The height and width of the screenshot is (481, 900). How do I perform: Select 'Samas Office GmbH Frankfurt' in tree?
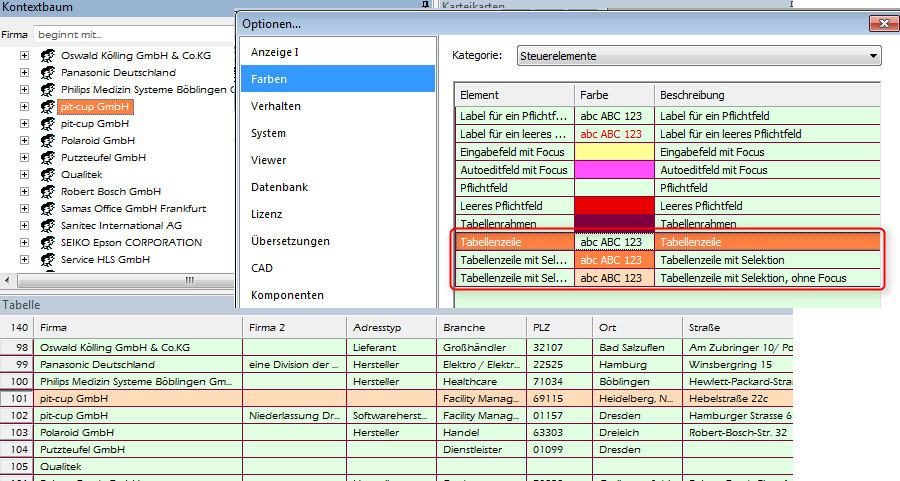coord(133,209)
